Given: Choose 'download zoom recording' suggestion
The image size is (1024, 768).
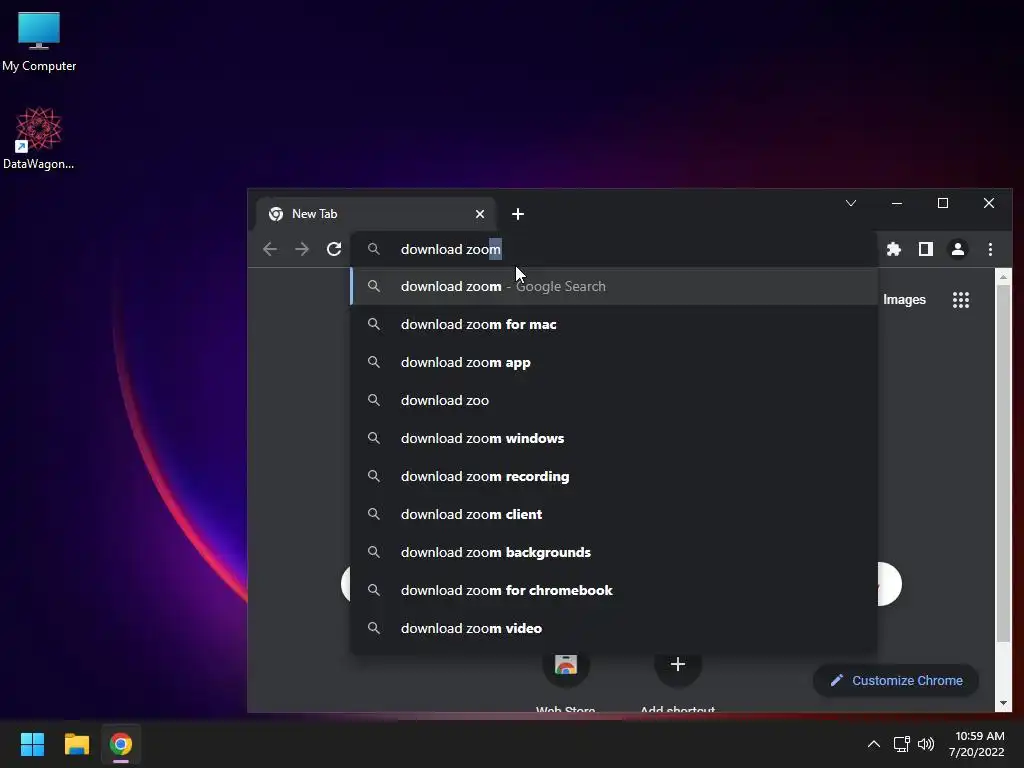Looking at the screenshot, I should pyautogui.click(x=614, y=476).
